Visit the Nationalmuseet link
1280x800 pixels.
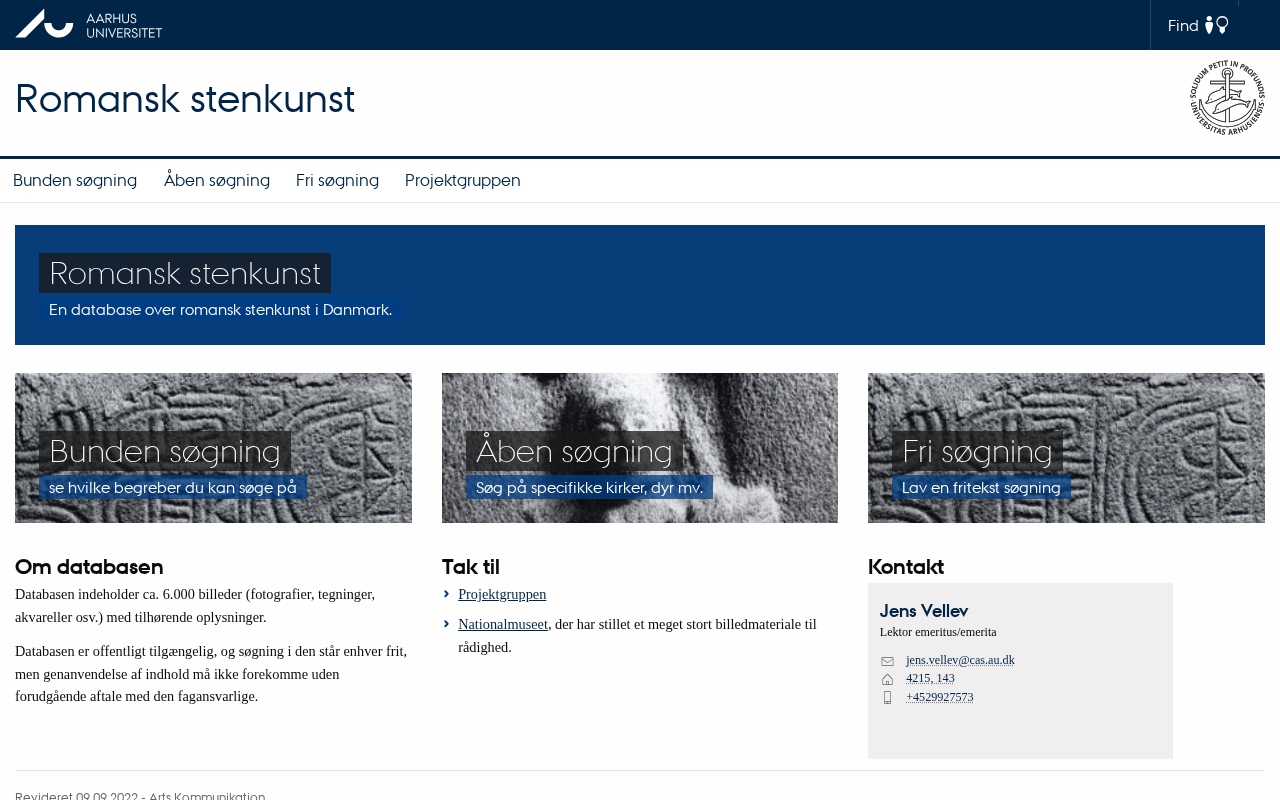click(x=503, y=624)
